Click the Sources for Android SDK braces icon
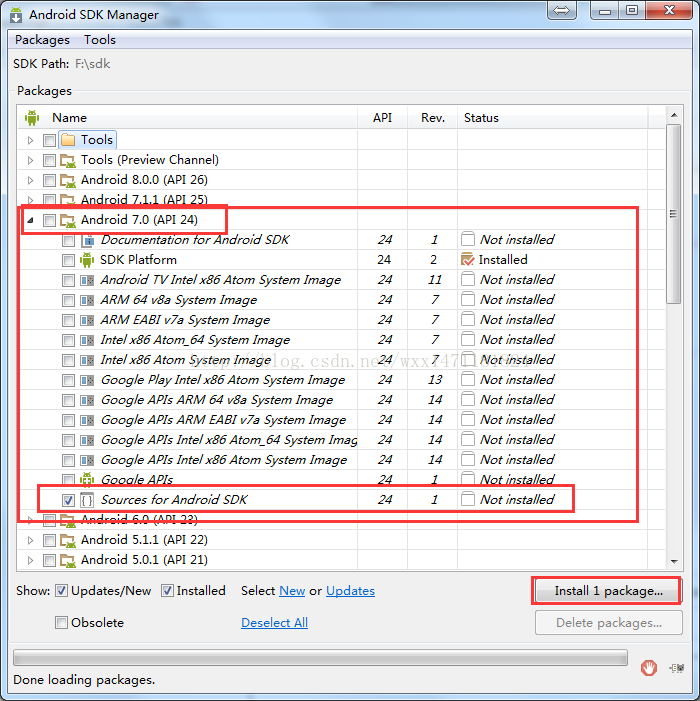Viewport: 700px width, 701px height. (87, 500)
